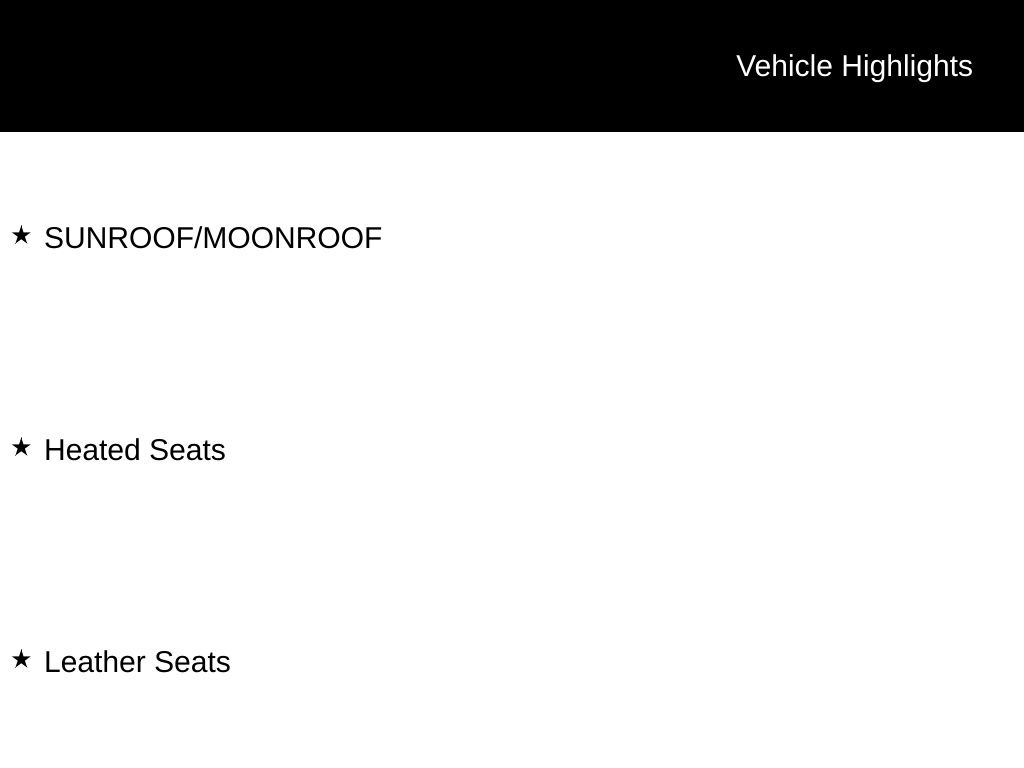Click the slash between SUNROOF and MOONROOF
Viewport: 1024px width, 768px height.
197,238
